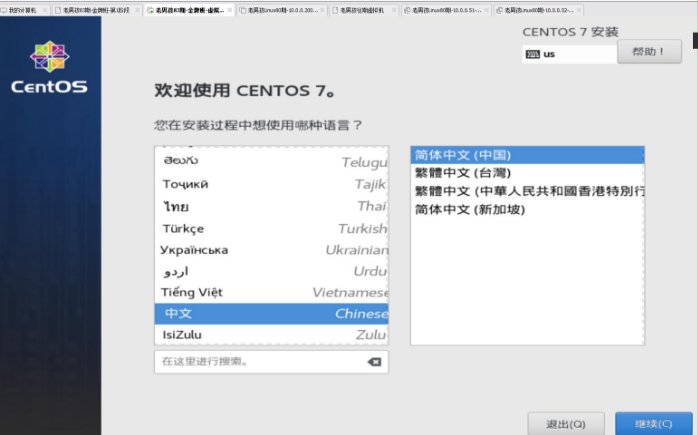Click the CentOS logo in the sidebar
Image resolution: width=698 pixels, height=435 pixels.
pyautogui.click(x=49, y=68)
